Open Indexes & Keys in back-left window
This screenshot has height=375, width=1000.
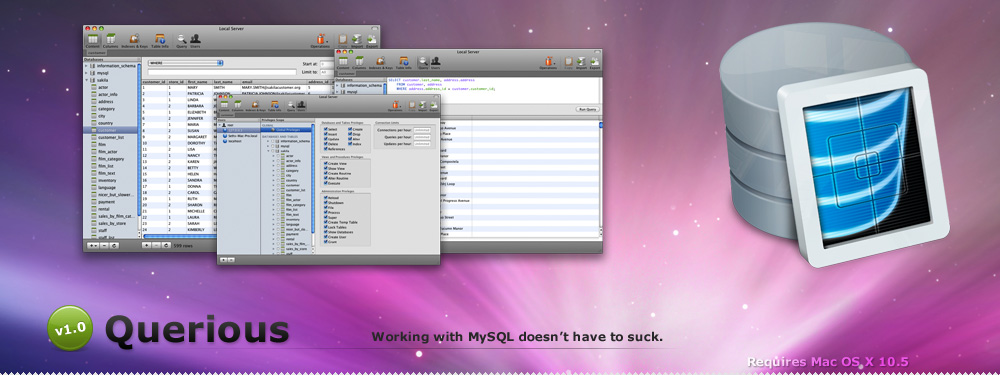pyautogui.click(x=134, y=41)
